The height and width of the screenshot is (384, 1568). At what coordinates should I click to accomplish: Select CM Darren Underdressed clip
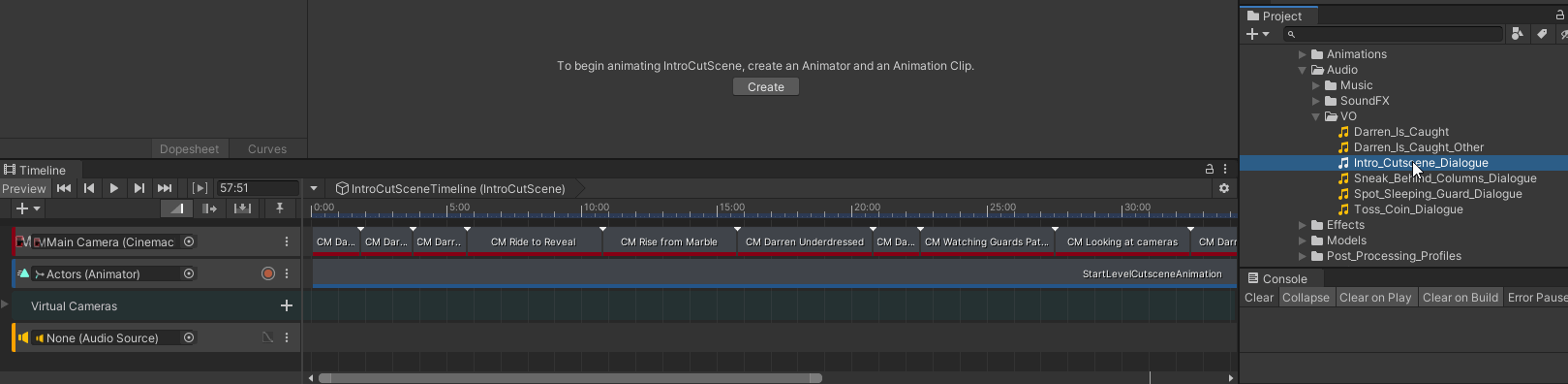point(805,241)
